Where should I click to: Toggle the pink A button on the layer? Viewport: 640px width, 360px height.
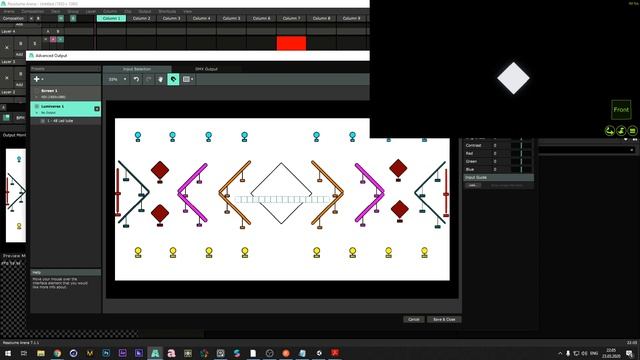[53, 39]
